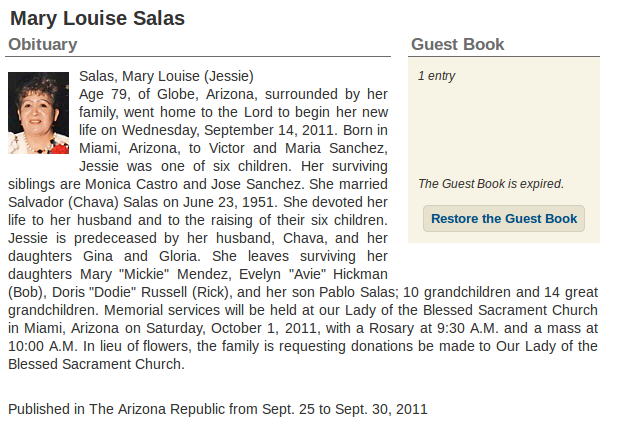Click the name Pablo Salas in the obituary
This screenshot has width=619, height=435.
click(357, 292)
